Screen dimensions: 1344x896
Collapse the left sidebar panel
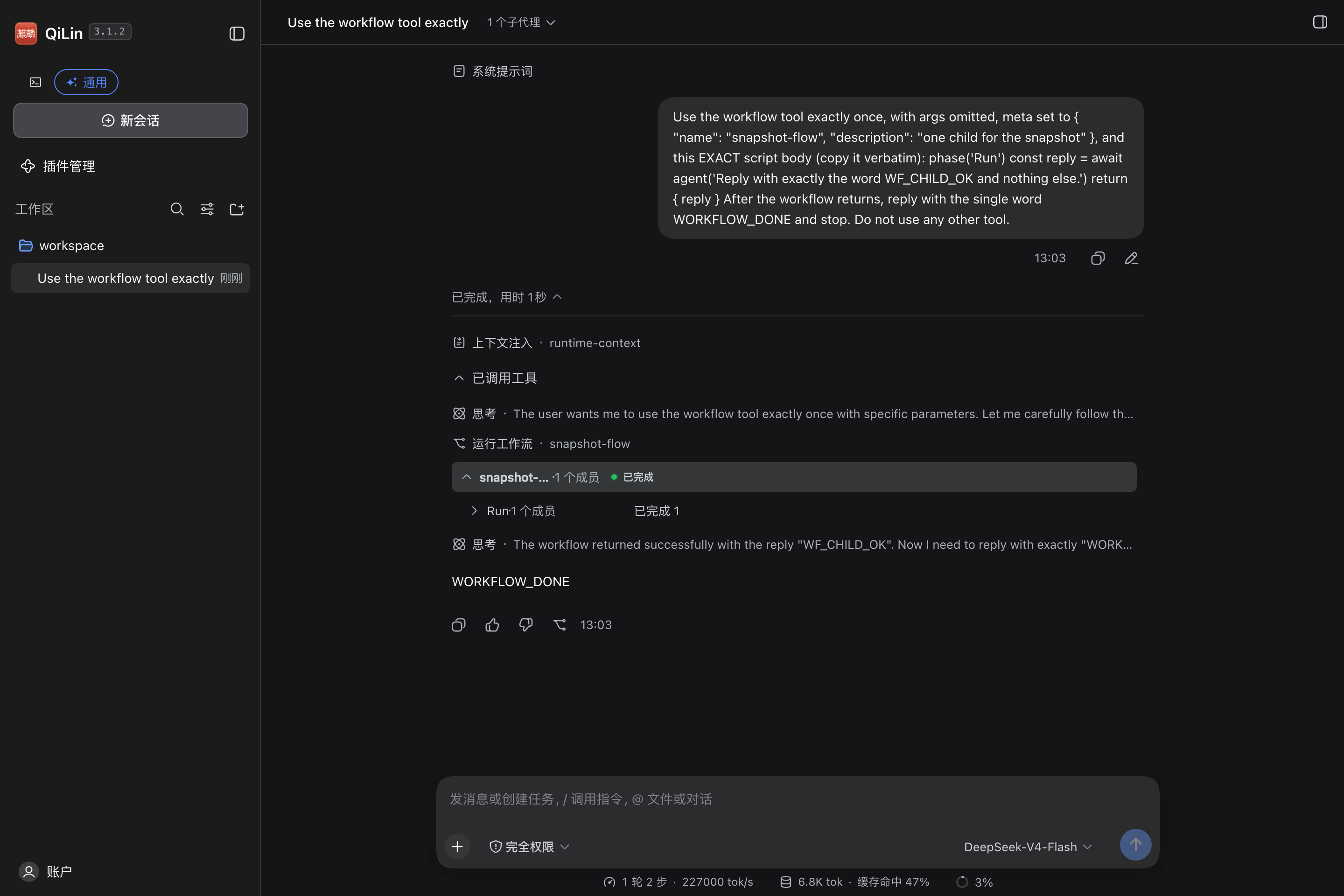tap(237, 34)
